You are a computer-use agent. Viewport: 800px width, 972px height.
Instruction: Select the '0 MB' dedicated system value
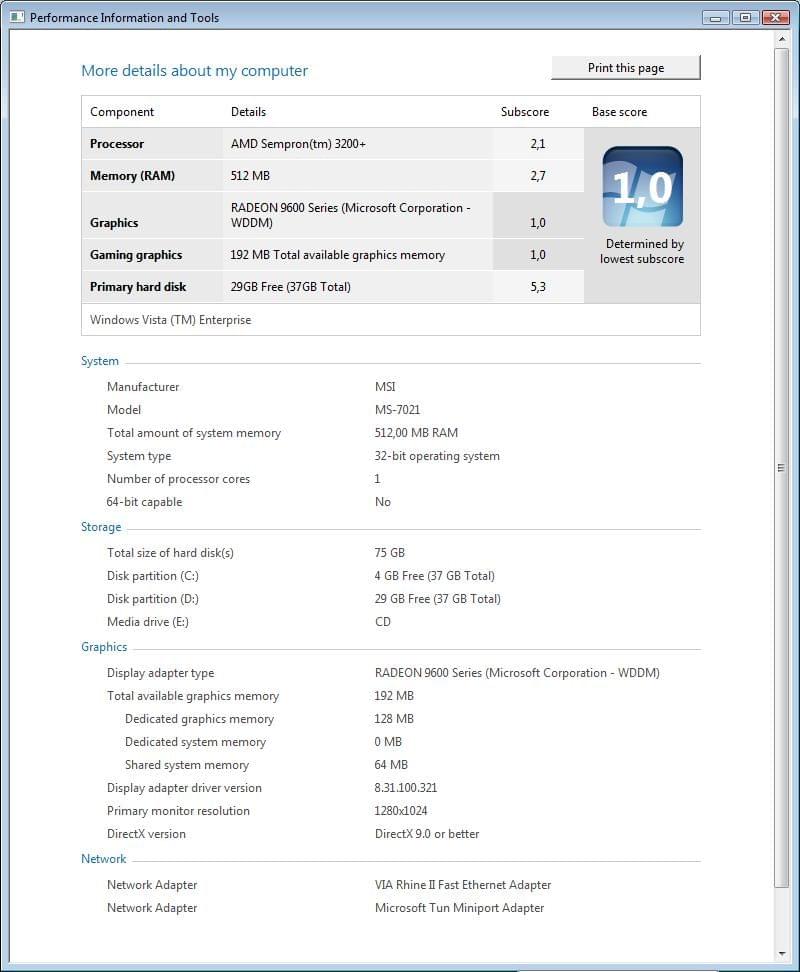coord(388,741)
